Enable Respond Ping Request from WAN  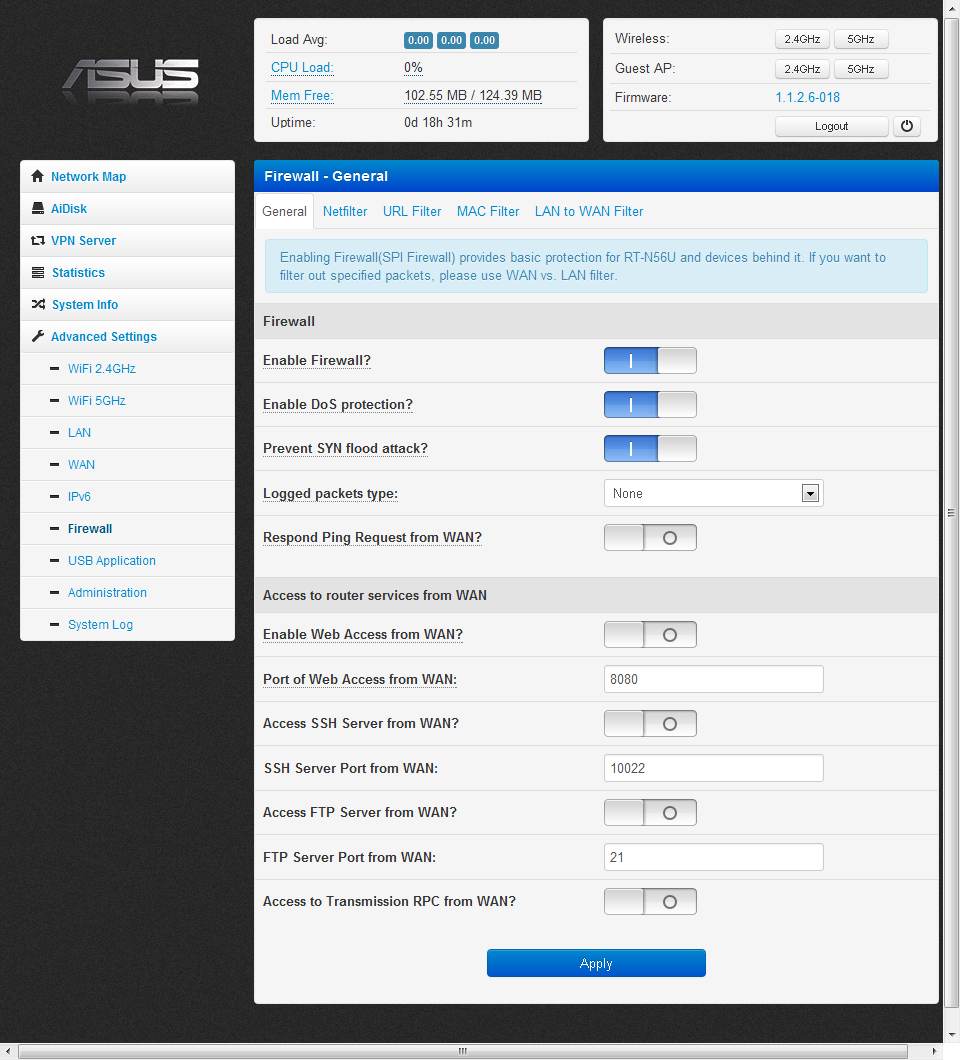[650, 538]
